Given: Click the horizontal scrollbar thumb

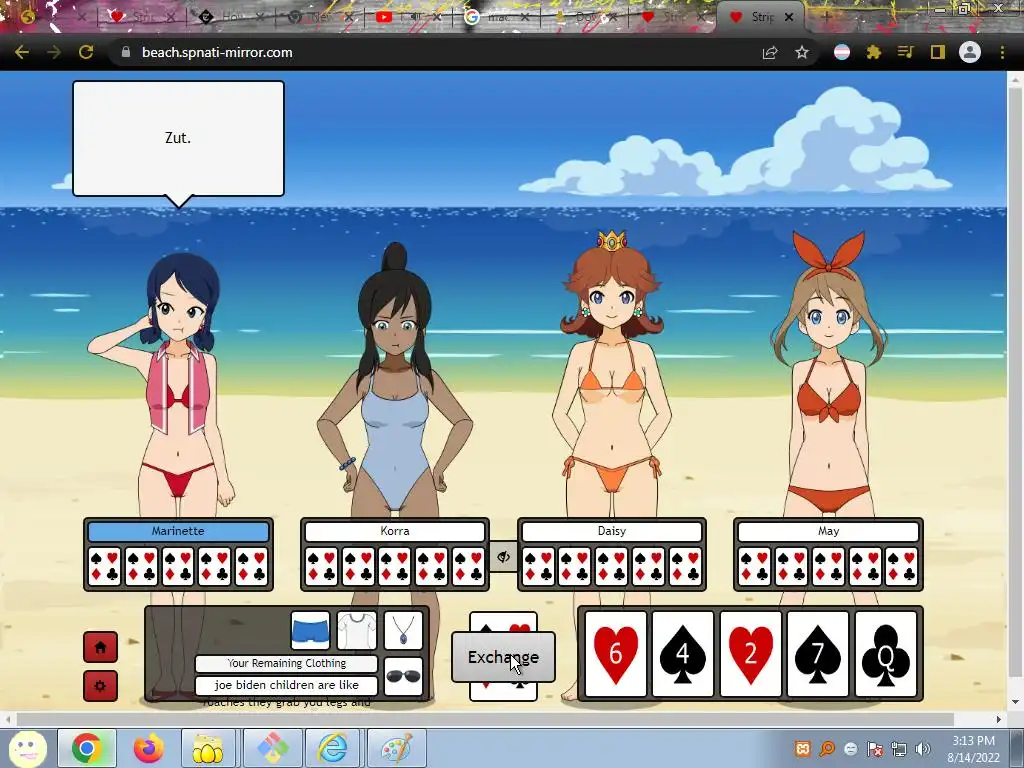Looking at the screenshot, I should point(485,719).
